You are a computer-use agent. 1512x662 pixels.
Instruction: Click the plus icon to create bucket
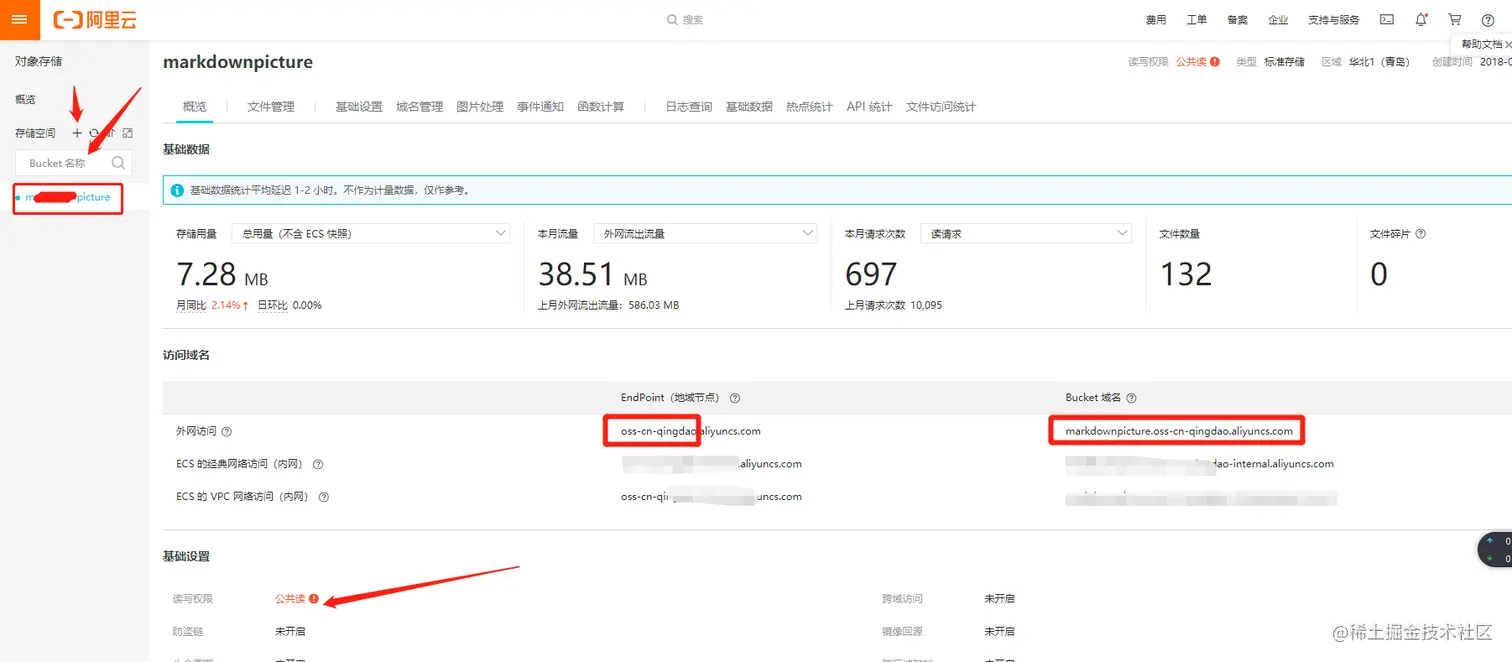pos(77,132)
